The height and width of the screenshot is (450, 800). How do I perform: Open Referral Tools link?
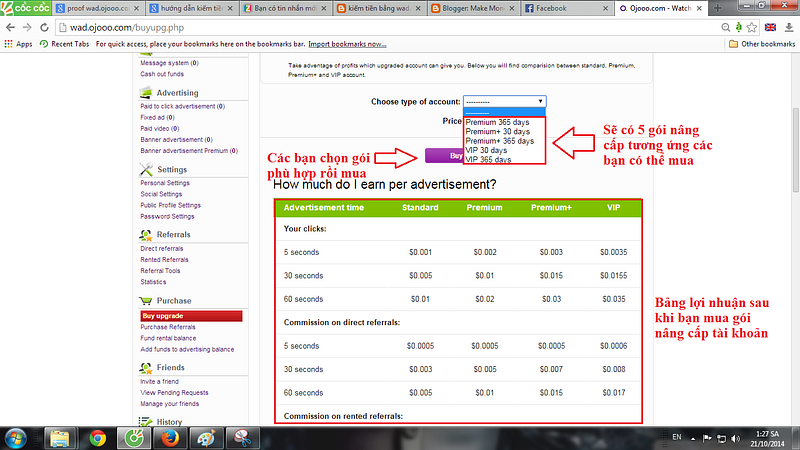pos(160,271)
